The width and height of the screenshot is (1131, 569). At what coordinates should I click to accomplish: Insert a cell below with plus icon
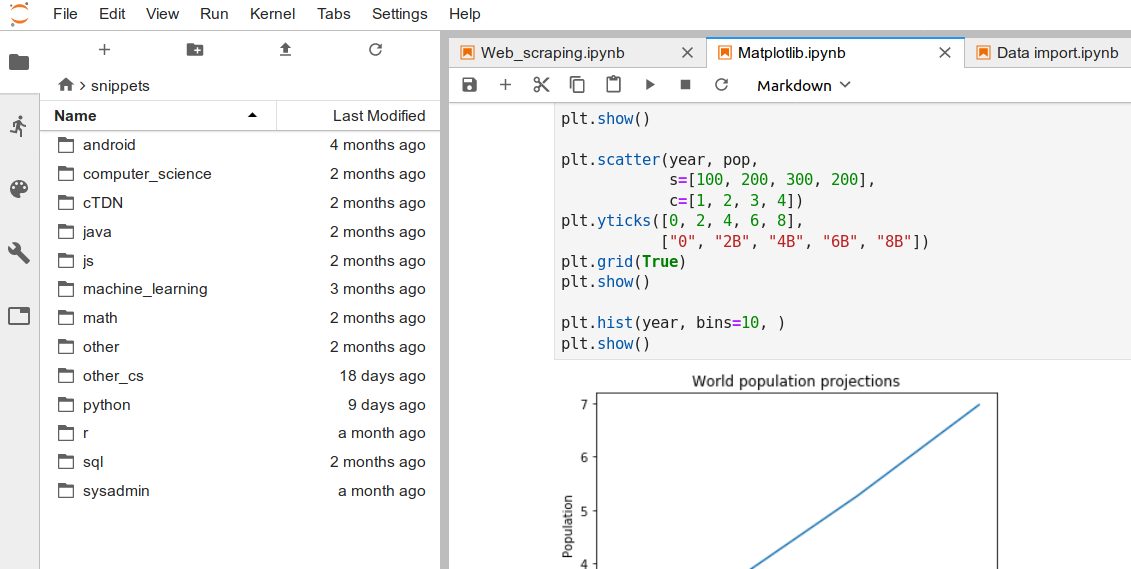(x=505, y=85)
